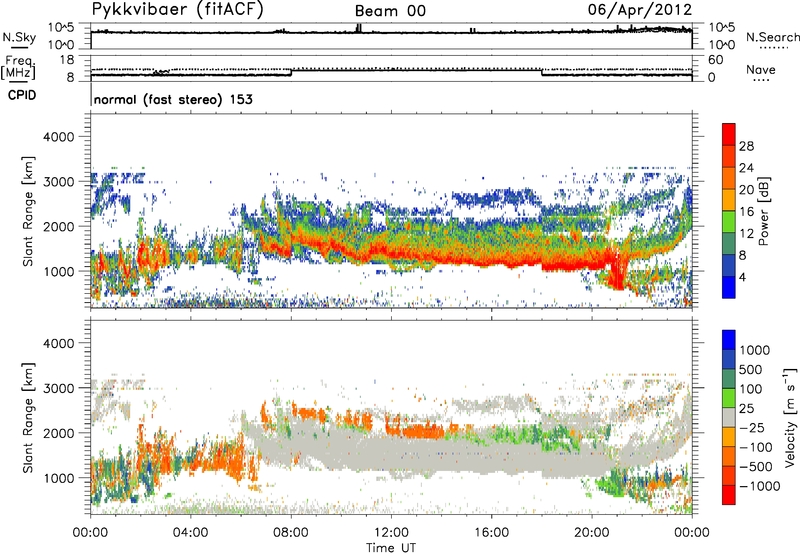Click the Beam 00 label
The height and width of the screenshot is (554, 800).
click(390, 11)
